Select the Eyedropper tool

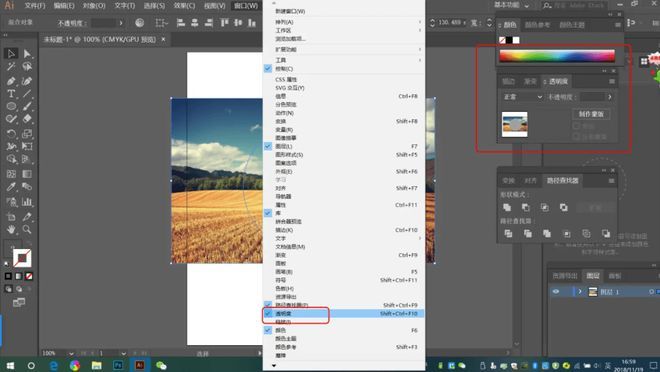click(11, 186)
